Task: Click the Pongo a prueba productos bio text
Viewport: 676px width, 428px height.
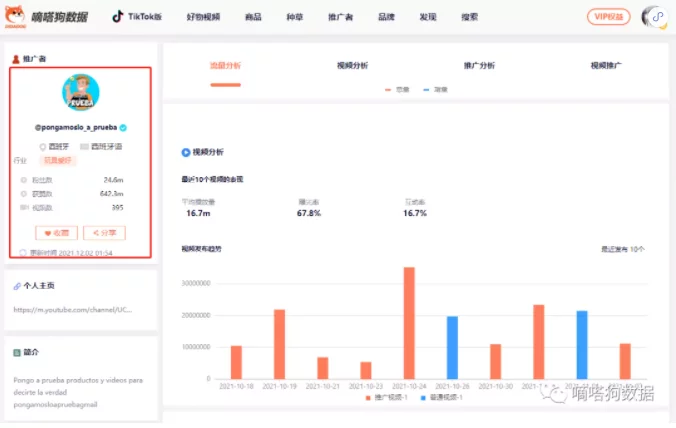Action: tap(78, 393)
